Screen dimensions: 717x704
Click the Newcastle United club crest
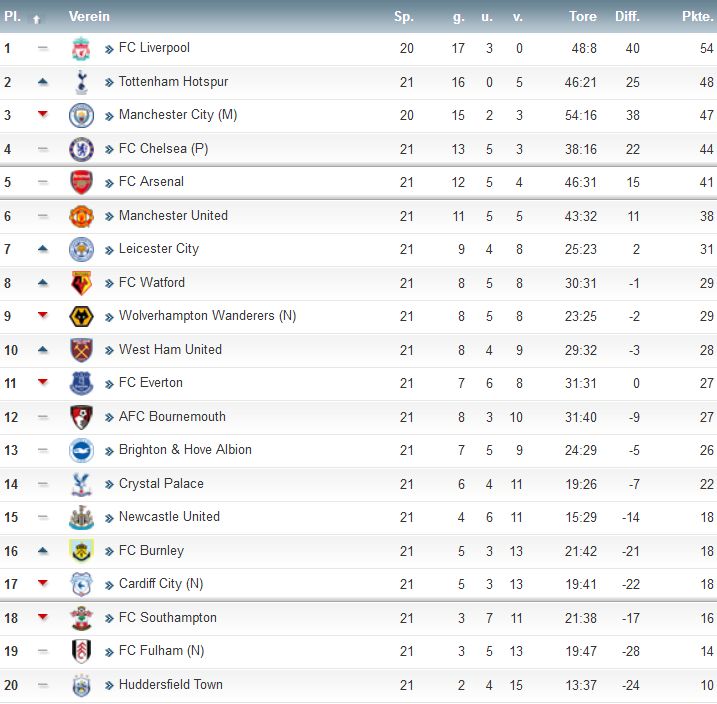click(x=81, y=517)
